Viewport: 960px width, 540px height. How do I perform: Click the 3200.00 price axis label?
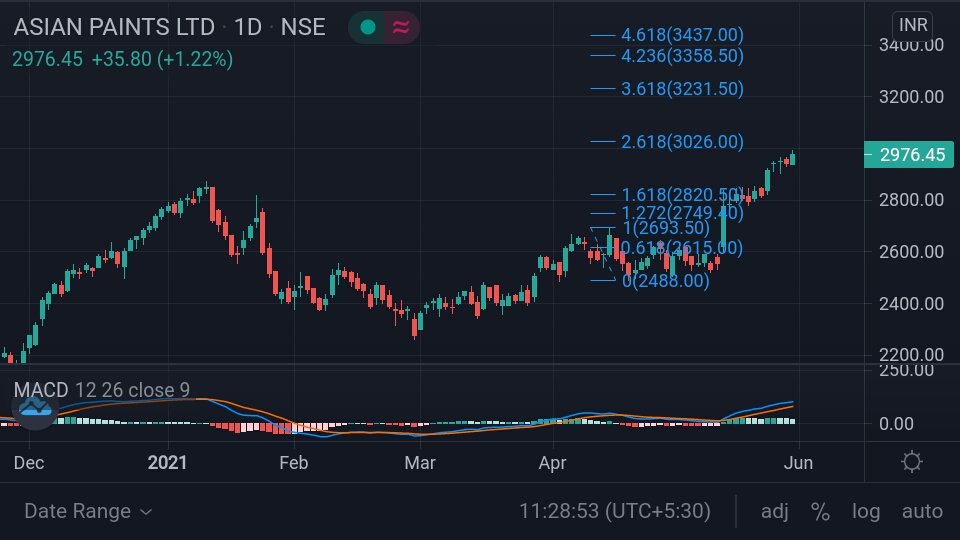point(911,96)
